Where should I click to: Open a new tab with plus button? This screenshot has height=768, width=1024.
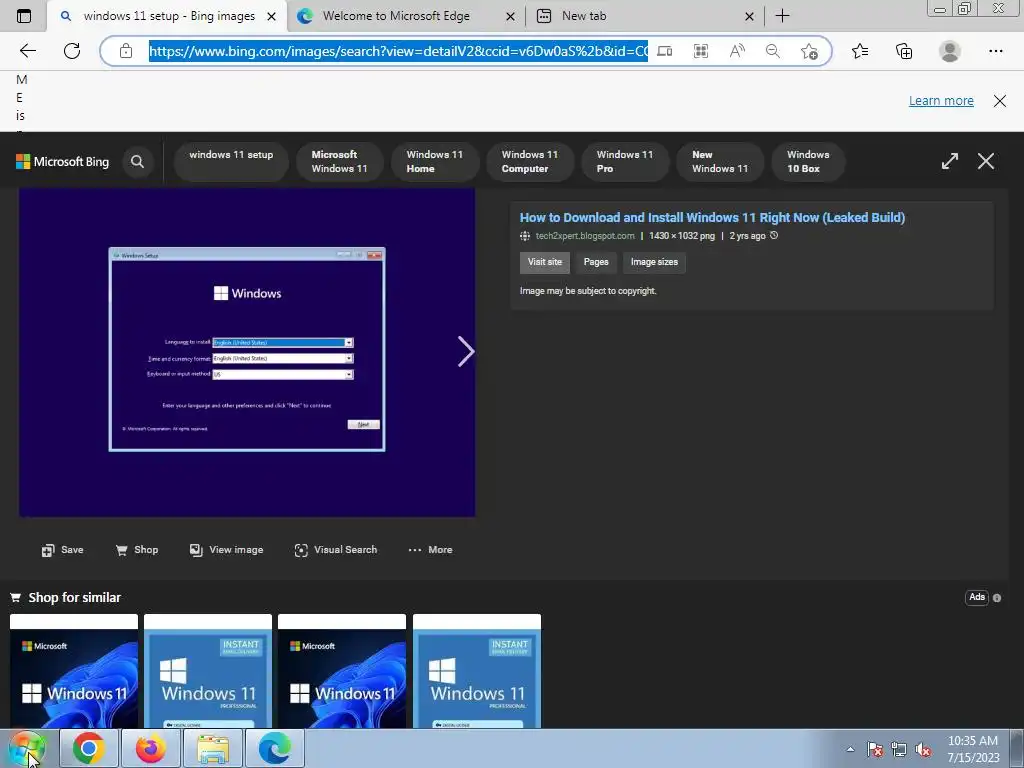coord(782,16)
